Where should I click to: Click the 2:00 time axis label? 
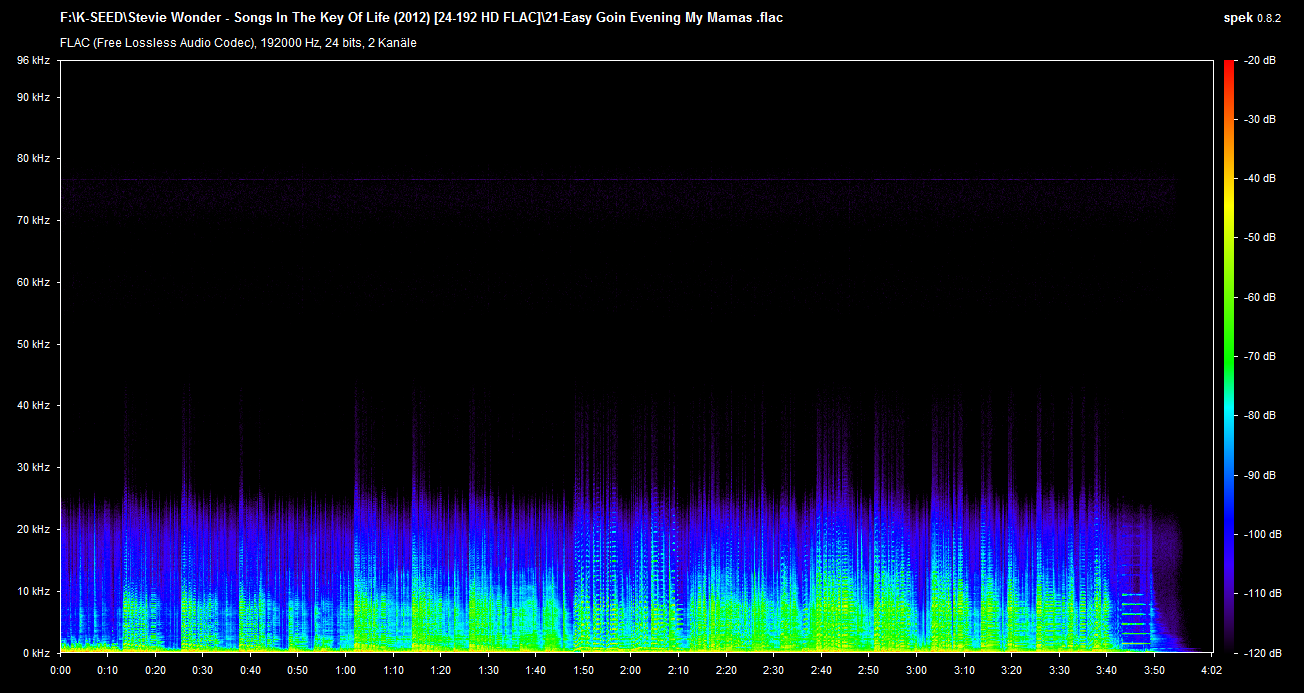point(630,670)
